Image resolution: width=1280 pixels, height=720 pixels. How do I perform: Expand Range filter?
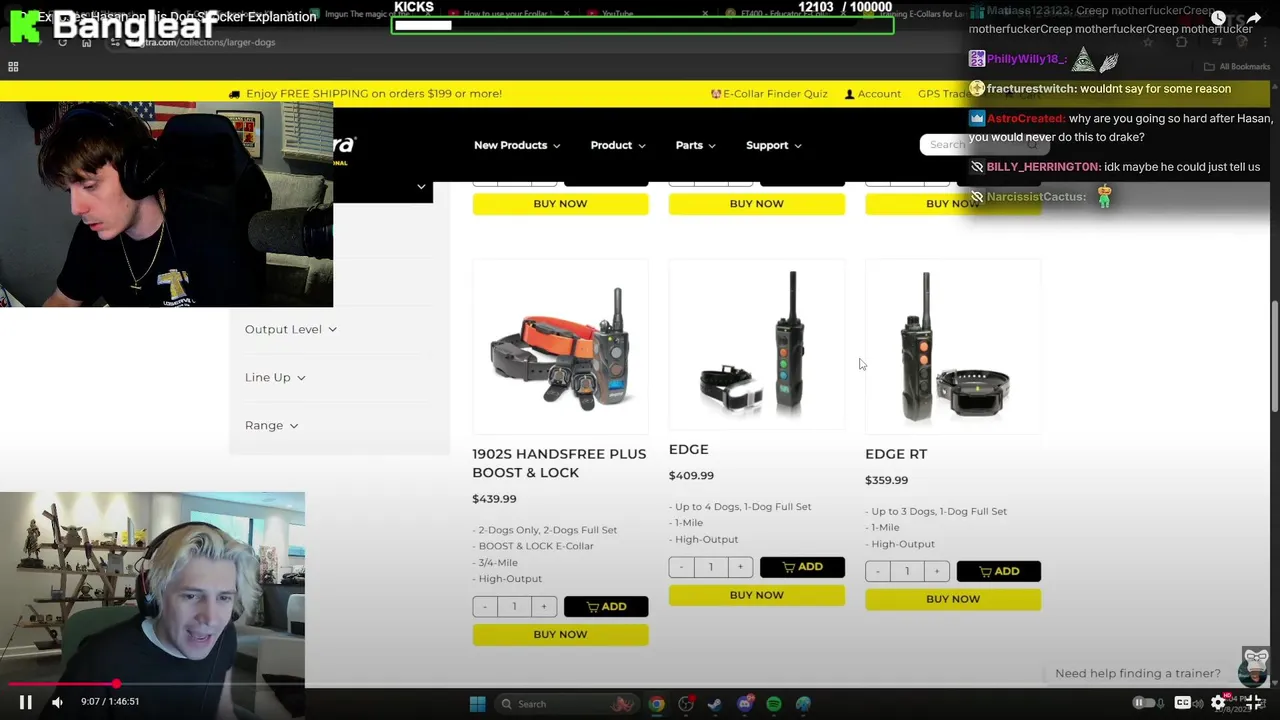(271, 425)
